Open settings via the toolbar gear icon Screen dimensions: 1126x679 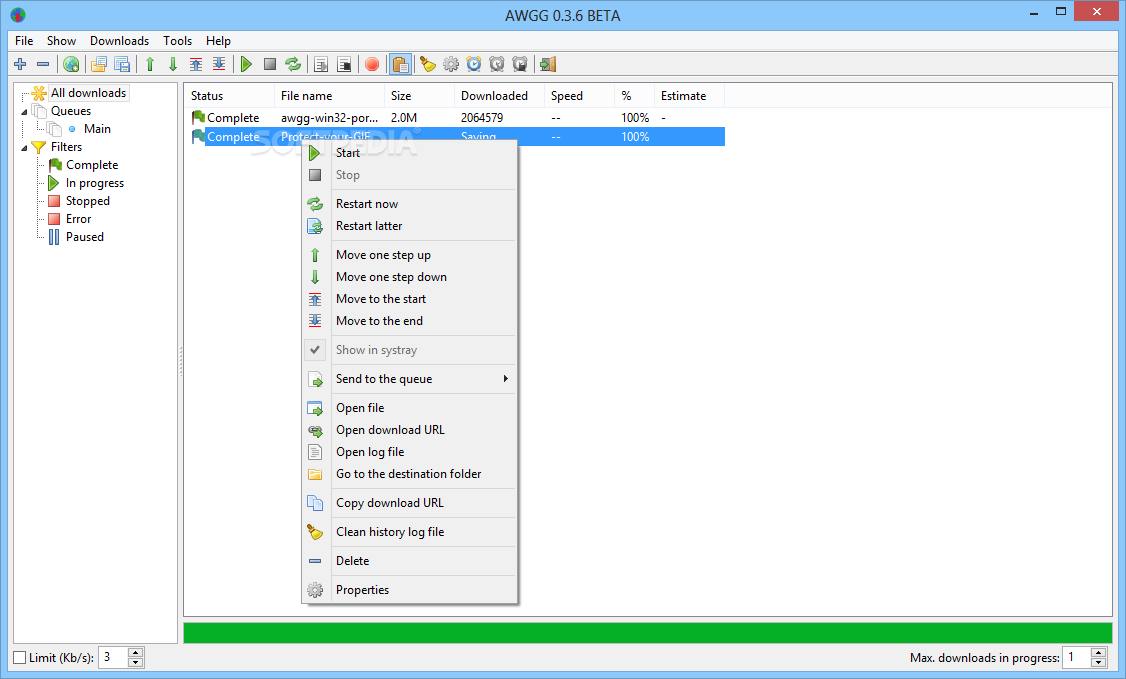click(451, 65)
